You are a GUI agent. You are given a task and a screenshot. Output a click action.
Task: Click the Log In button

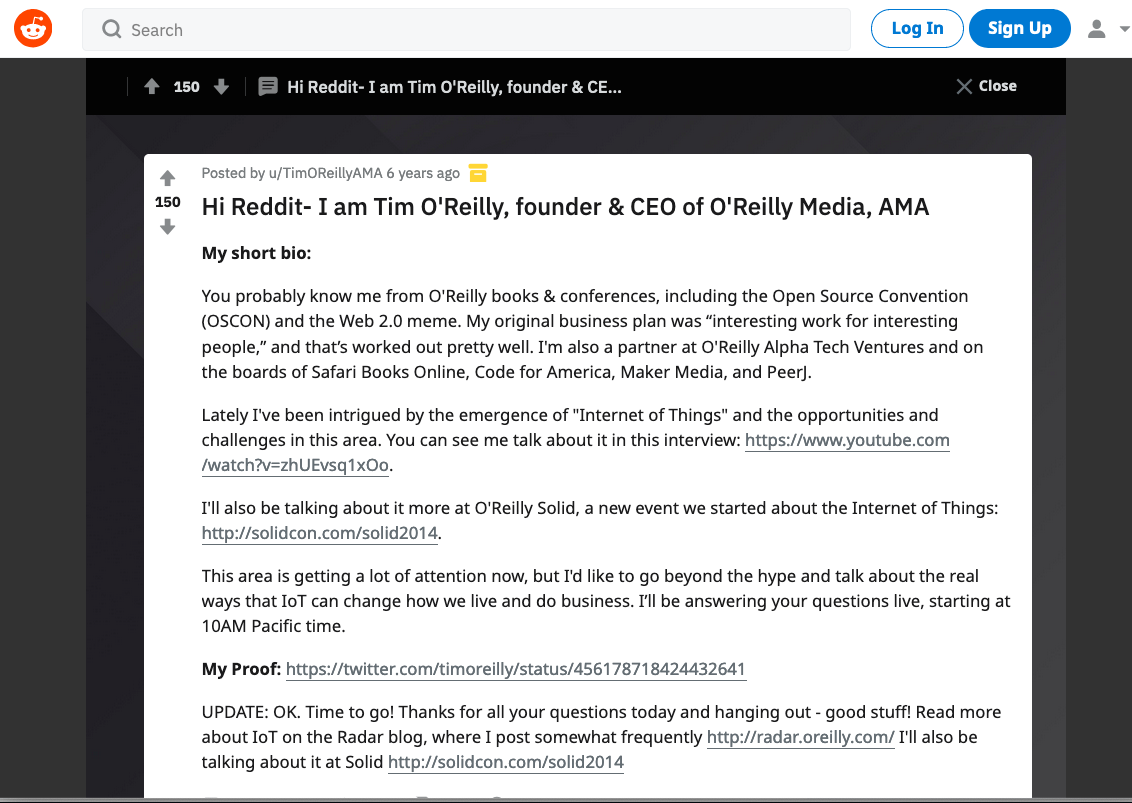tap(917, 29)
